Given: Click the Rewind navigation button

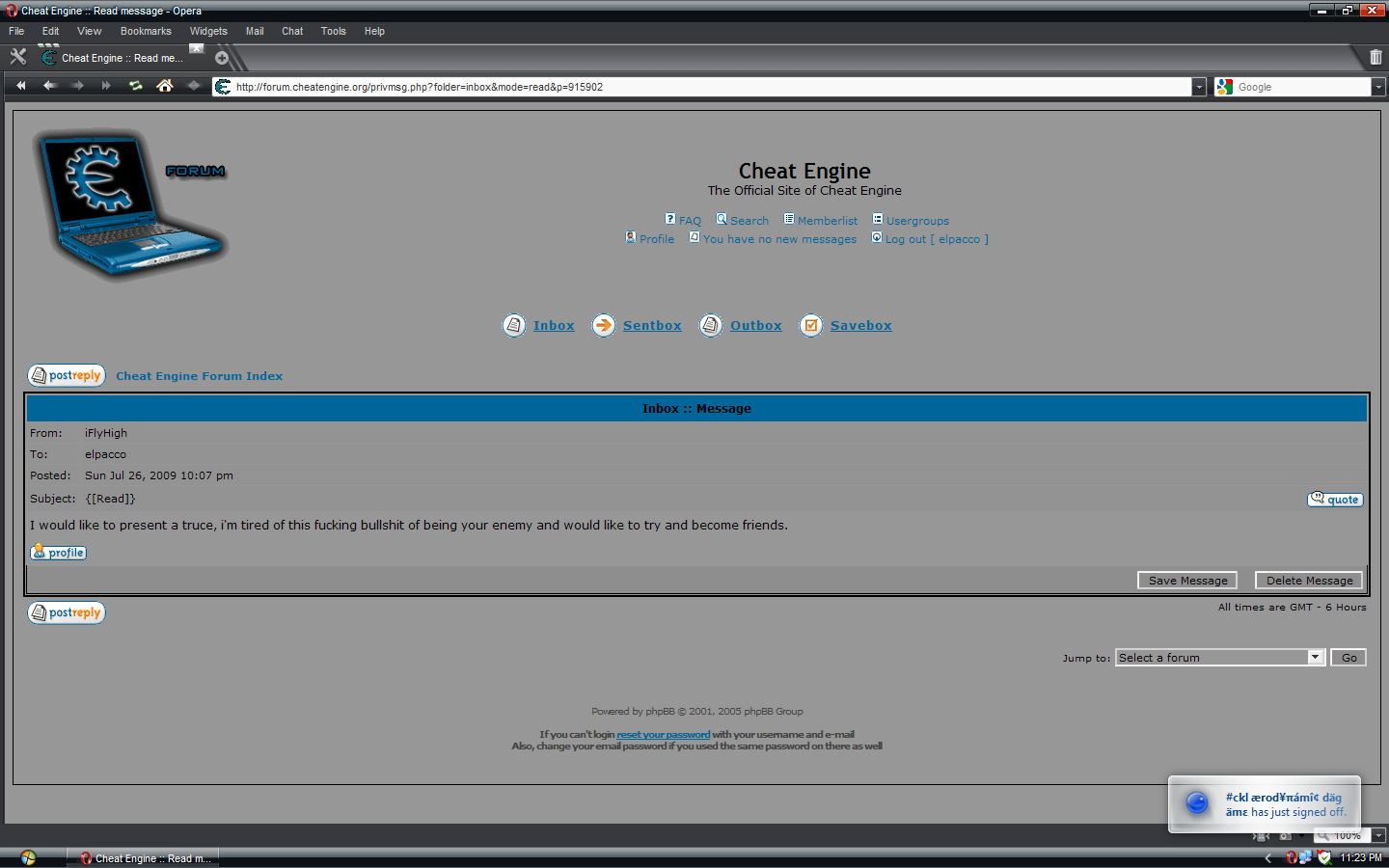Looking at the screenshot, I should tap(20, 86).
